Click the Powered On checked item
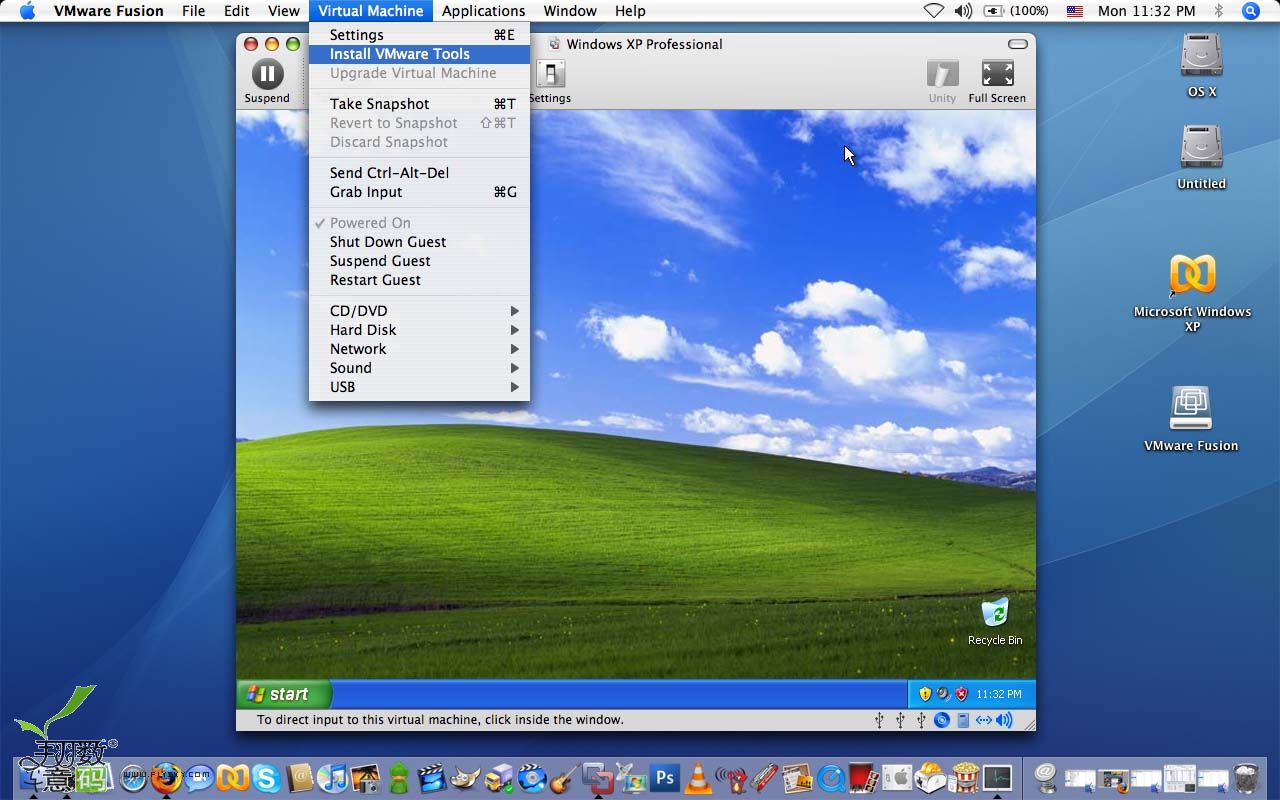 (x=370, y=223)
